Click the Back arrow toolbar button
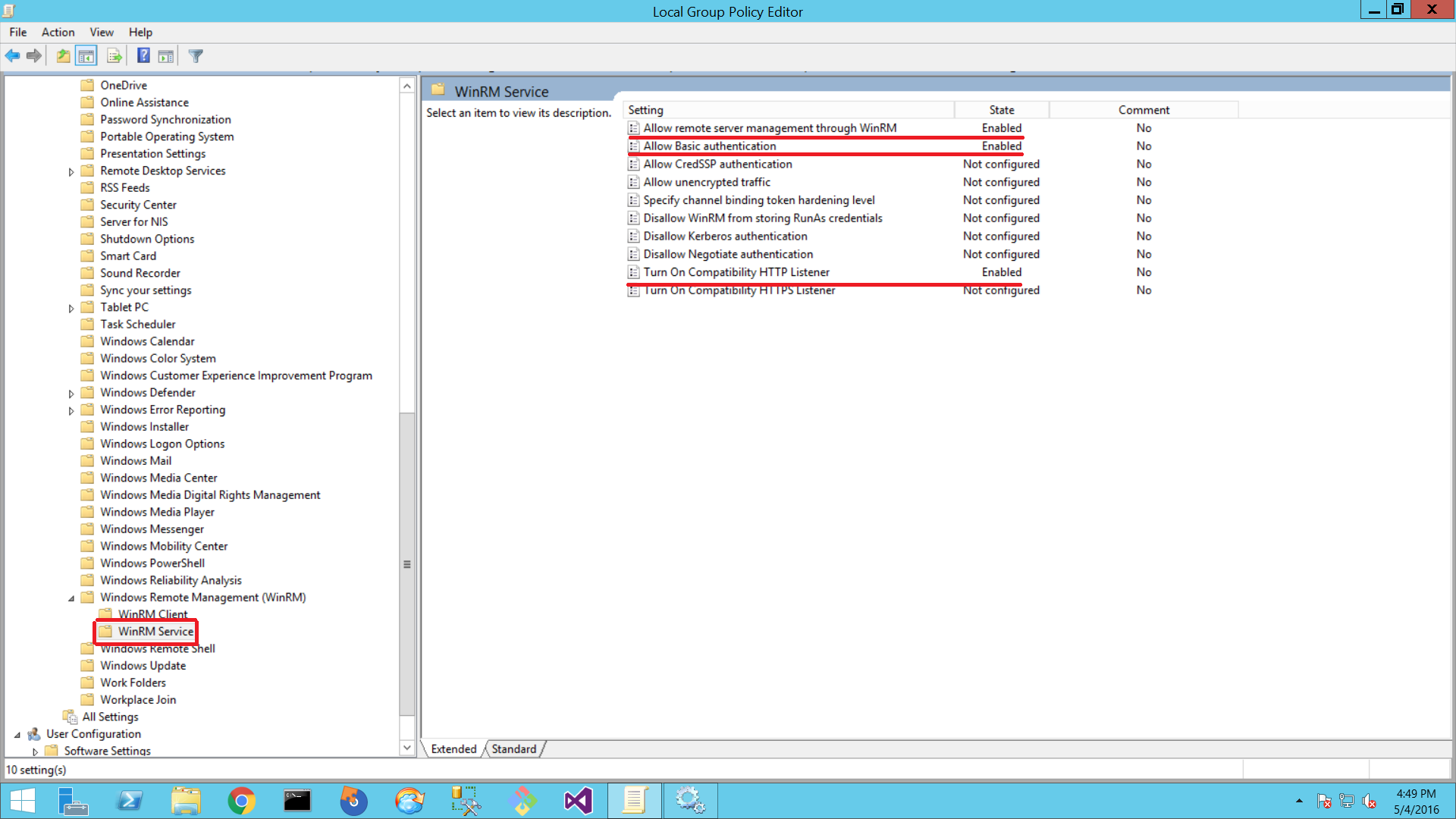 click(x=13, y=55)
